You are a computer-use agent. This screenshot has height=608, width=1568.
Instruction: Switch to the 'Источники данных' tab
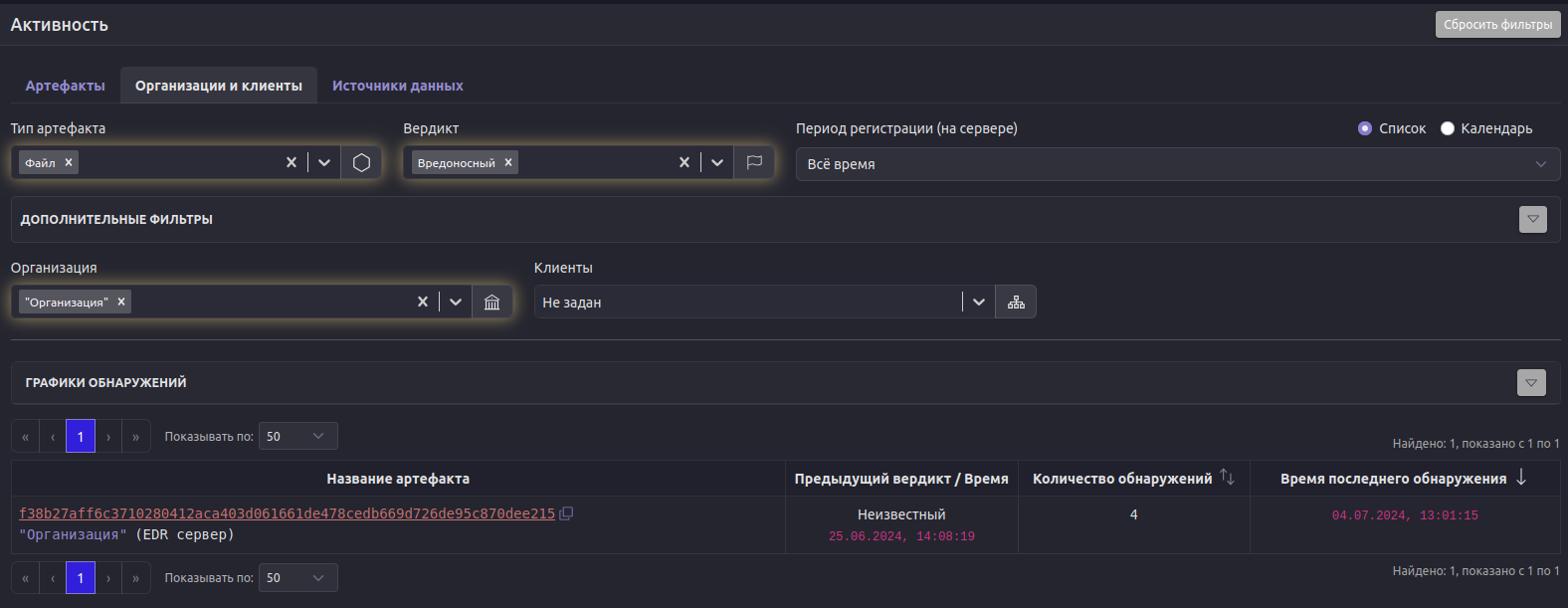tap(397, 86)
